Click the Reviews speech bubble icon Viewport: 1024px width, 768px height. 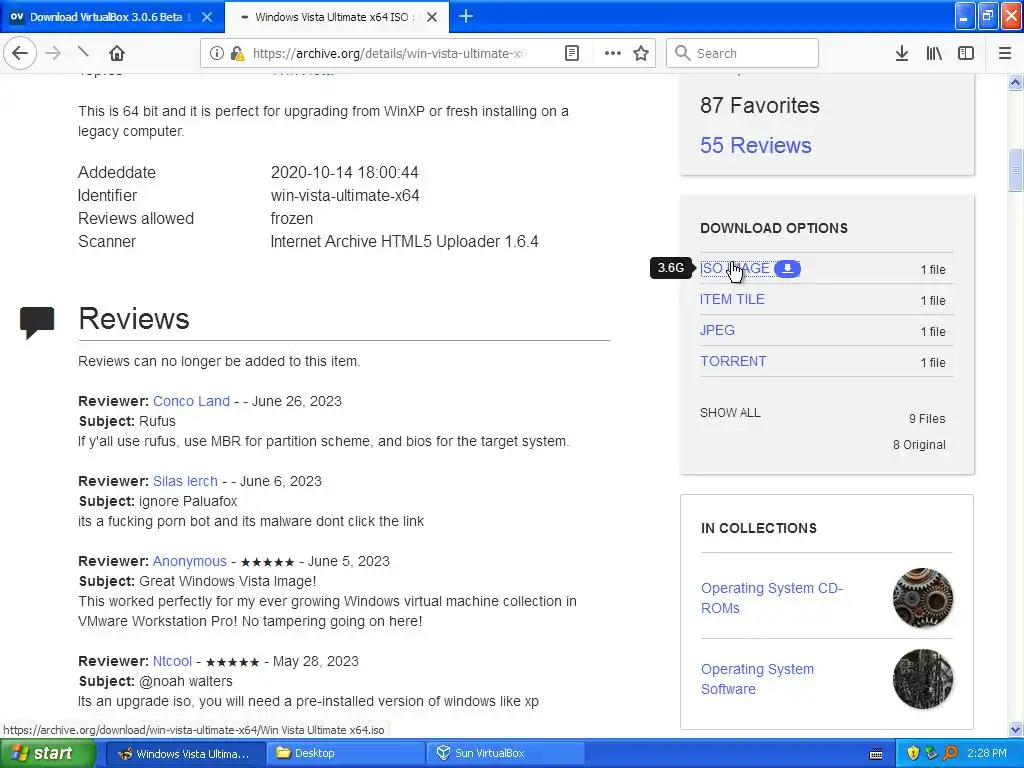pos(37,322)
